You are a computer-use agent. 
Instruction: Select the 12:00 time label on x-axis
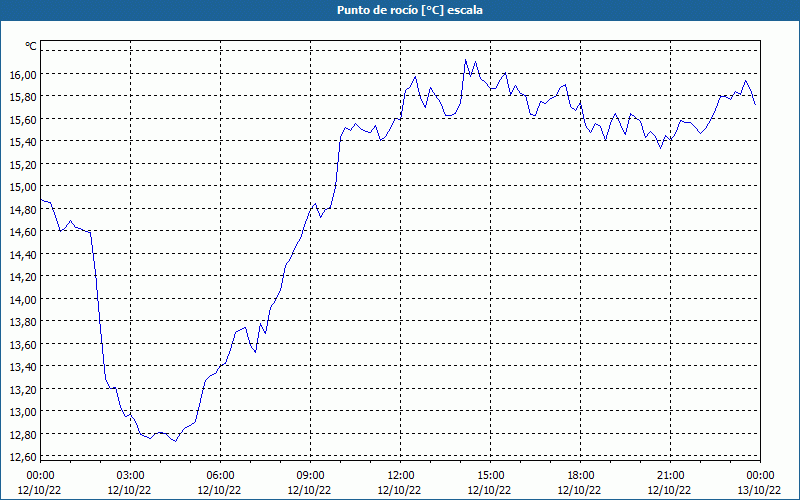point(401,476)
